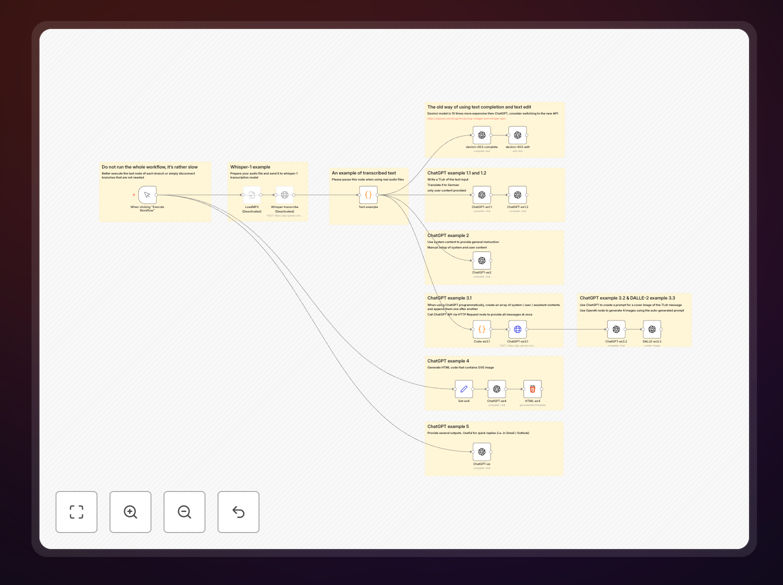Click 'The old way of using text completion' title

[x=479, y=107]
